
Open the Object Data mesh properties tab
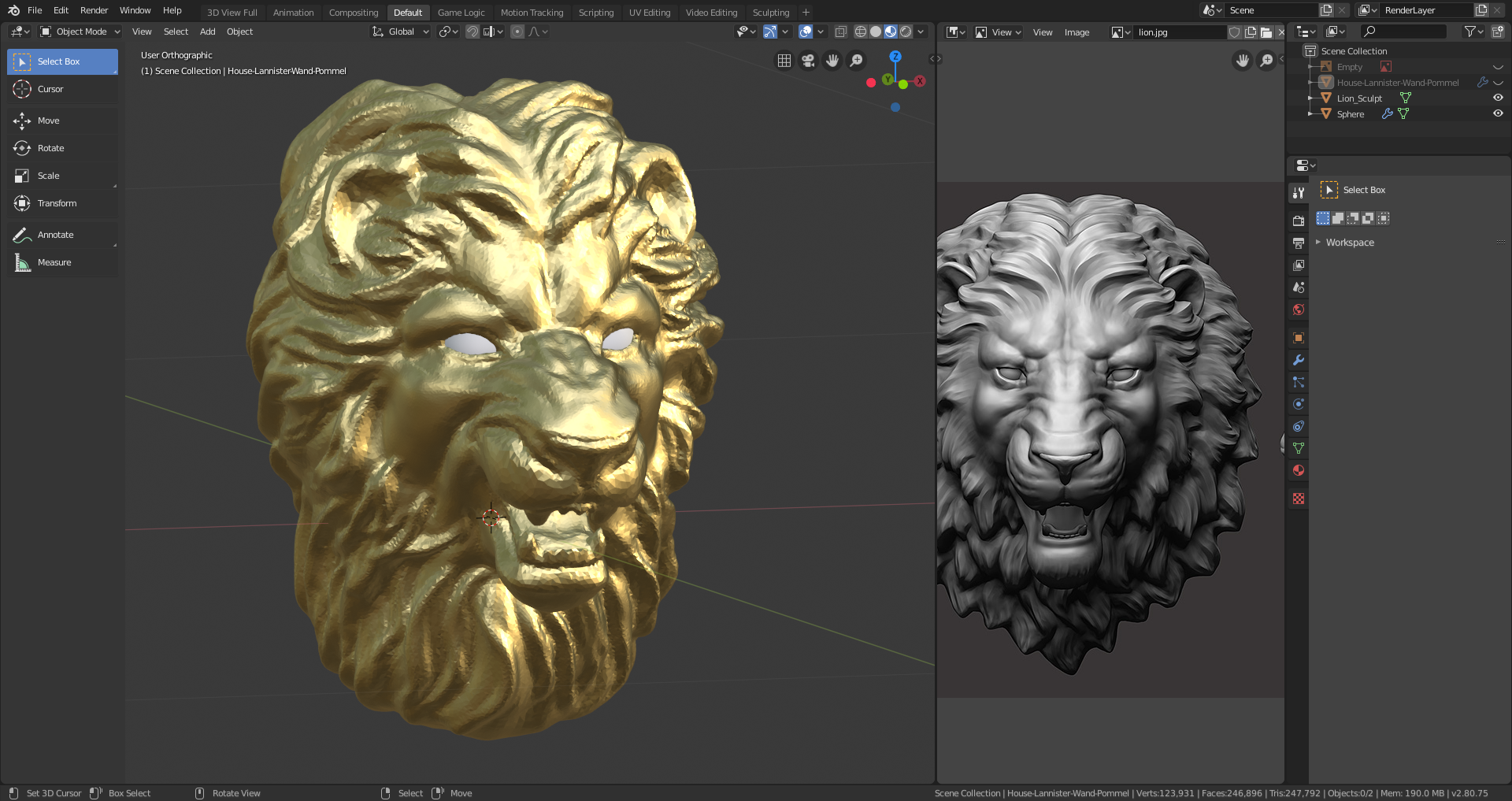1299,448
